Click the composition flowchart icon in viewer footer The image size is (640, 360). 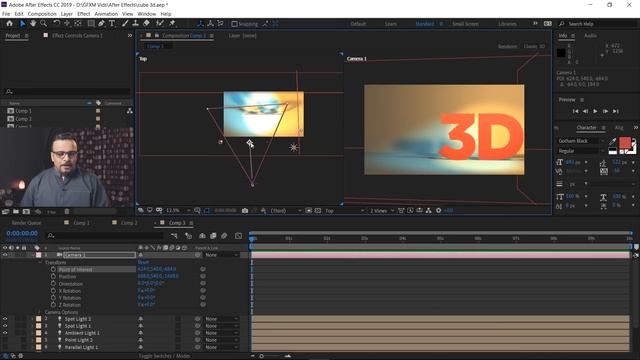(x=429, y=211)
